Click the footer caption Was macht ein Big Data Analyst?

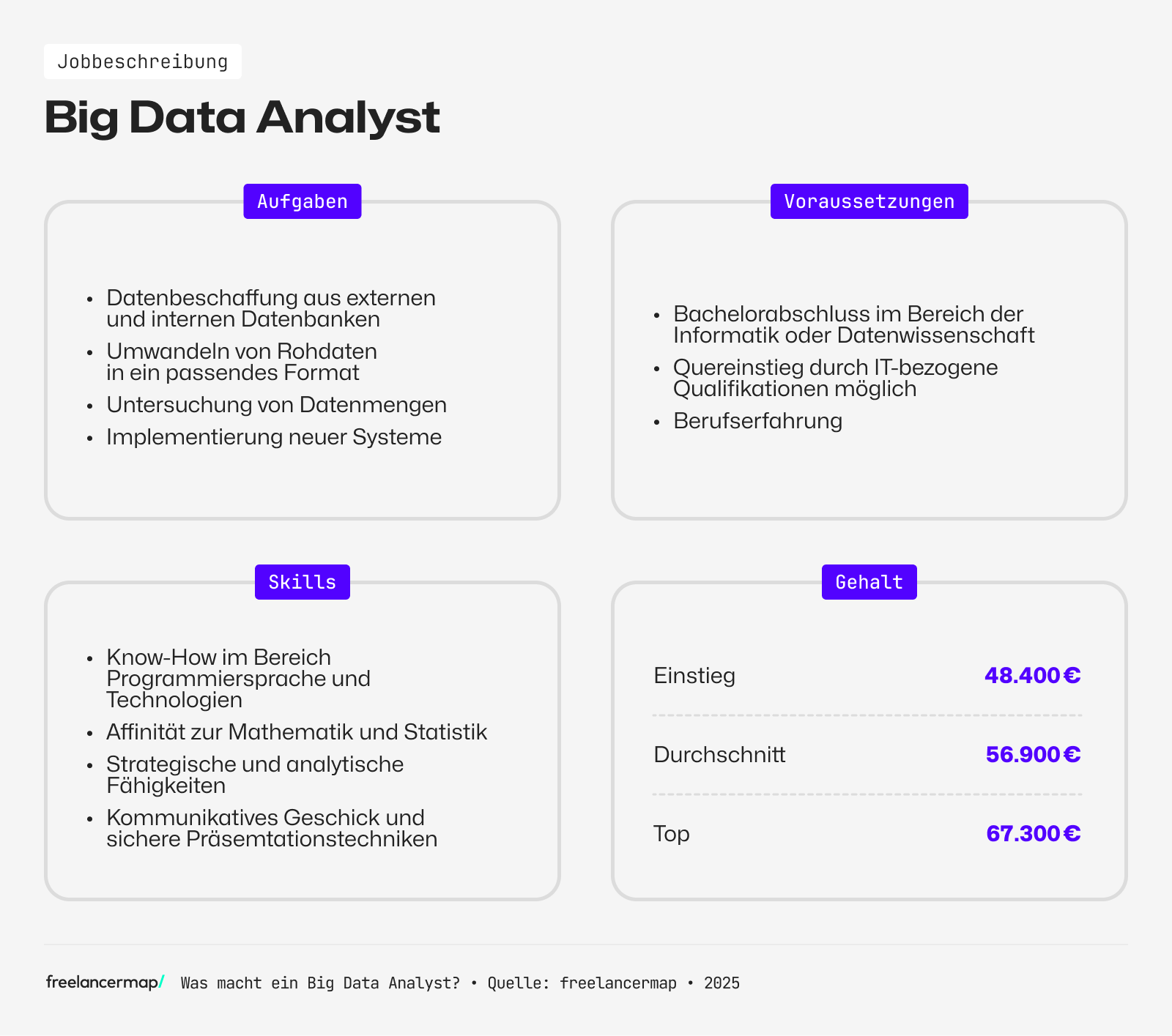click(x=320, y=983)
